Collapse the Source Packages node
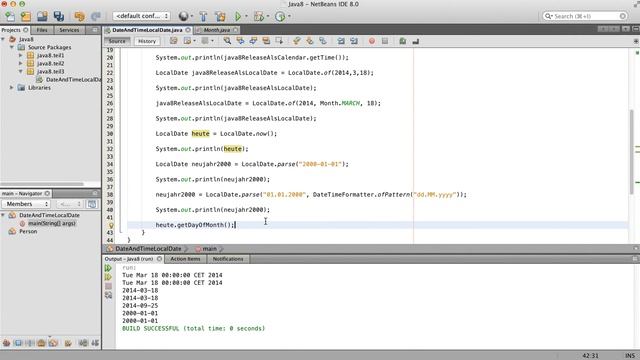Screen dimensions: 640x360 [x=12, y=47]
